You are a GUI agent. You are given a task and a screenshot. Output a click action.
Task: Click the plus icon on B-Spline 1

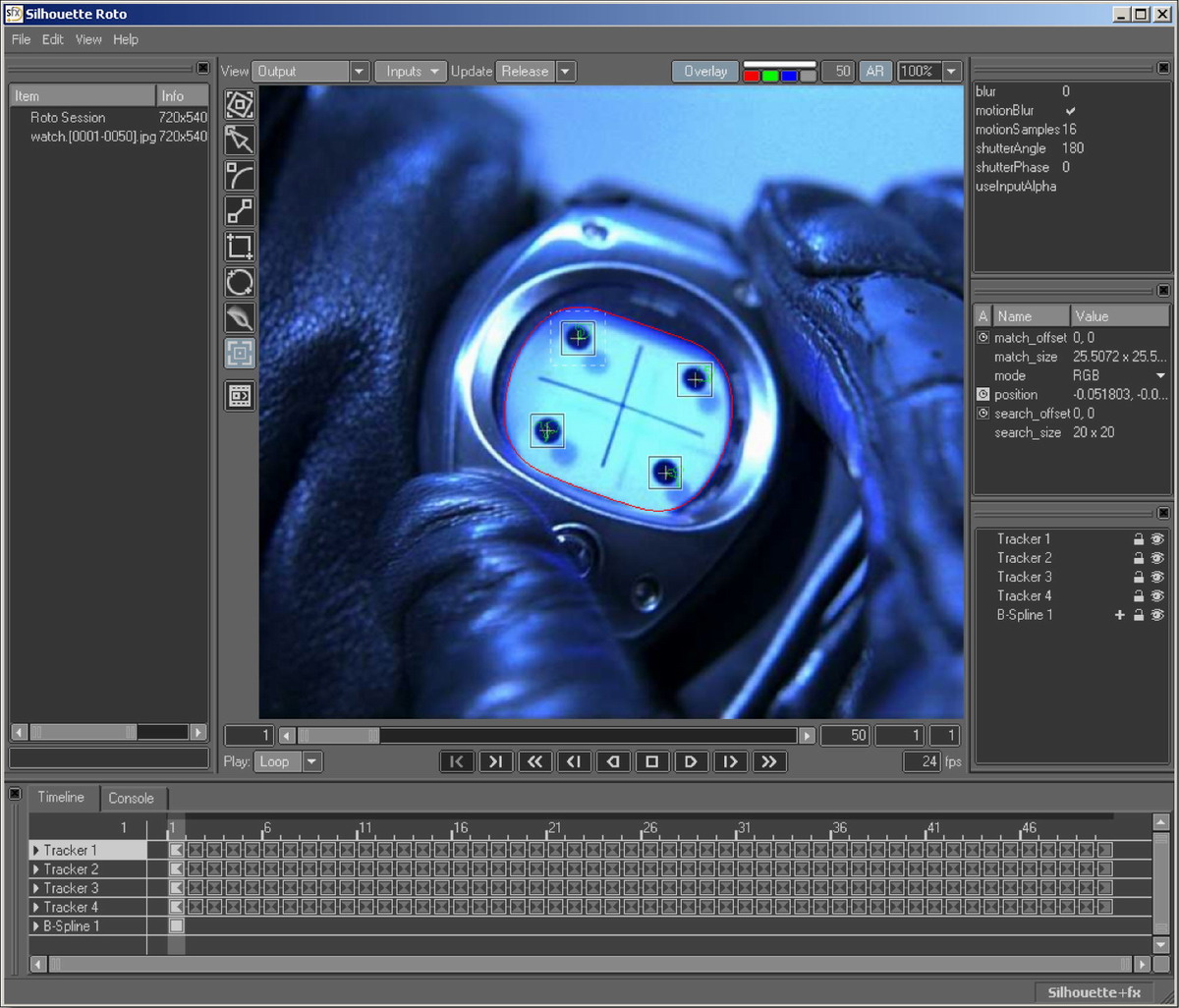coord(1119,615)
